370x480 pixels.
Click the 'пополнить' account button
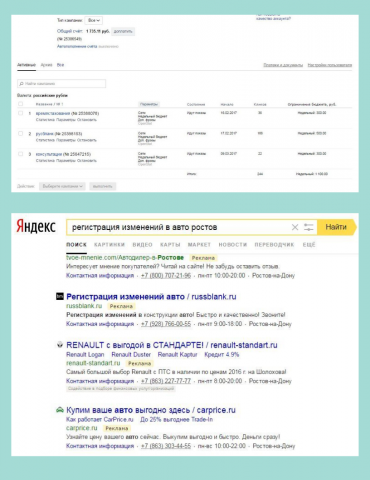(x=123, y=31)
